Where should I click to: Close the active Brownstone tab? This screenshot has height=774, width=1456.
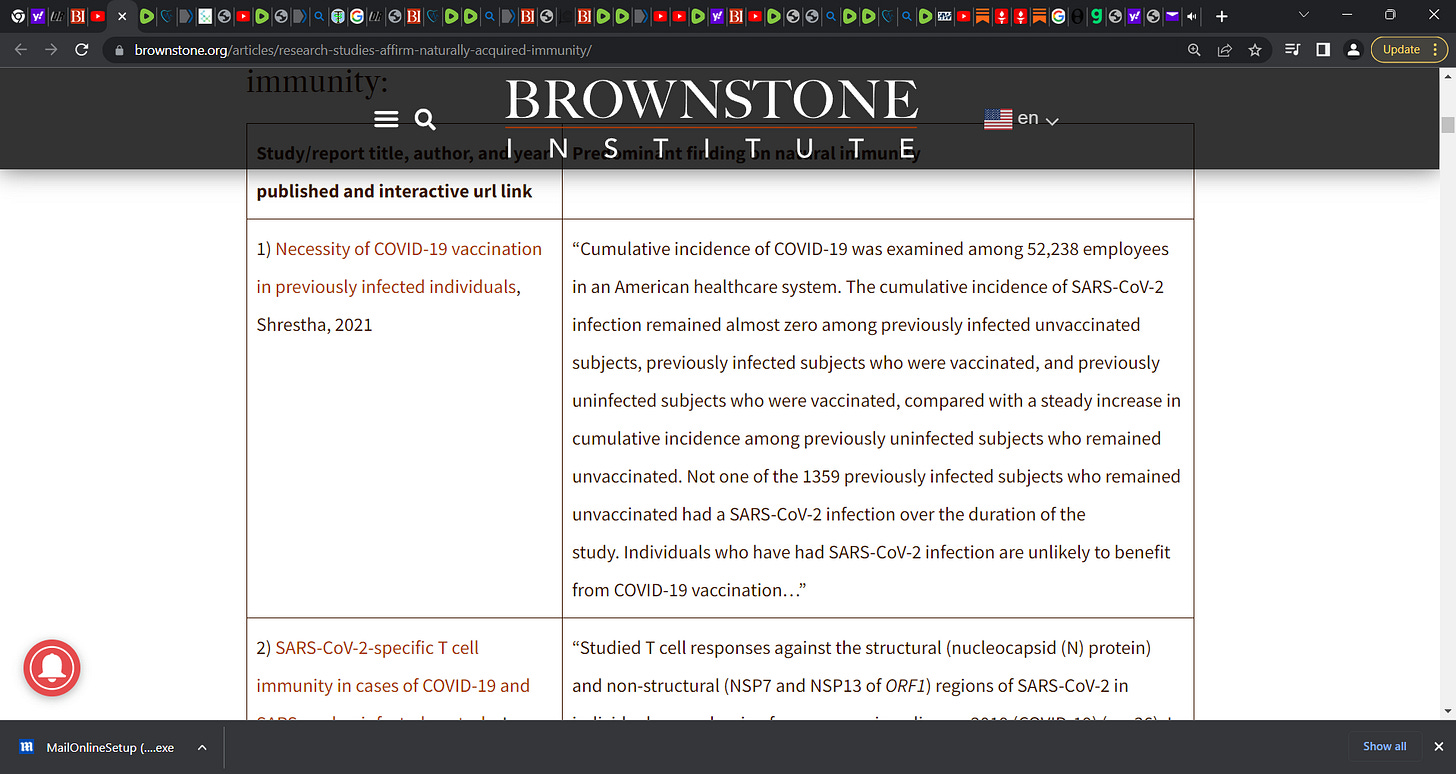coord(122,17)
